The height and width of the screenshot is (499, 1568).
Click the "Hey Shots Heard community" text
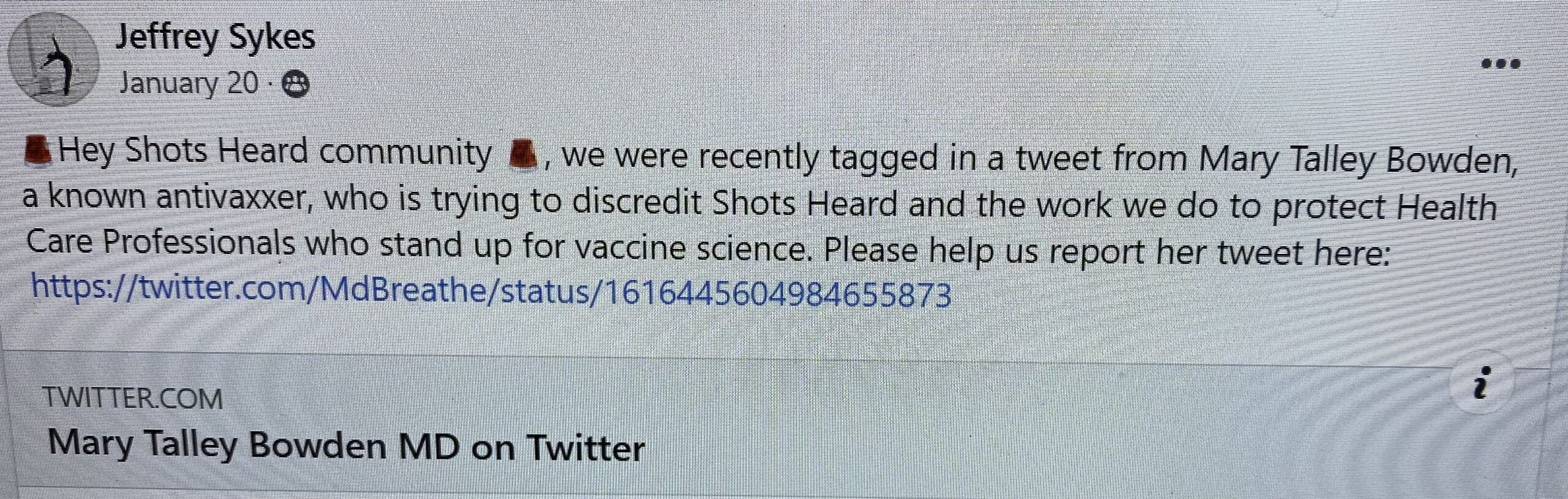pyautogui.click(x=274, y=153)
